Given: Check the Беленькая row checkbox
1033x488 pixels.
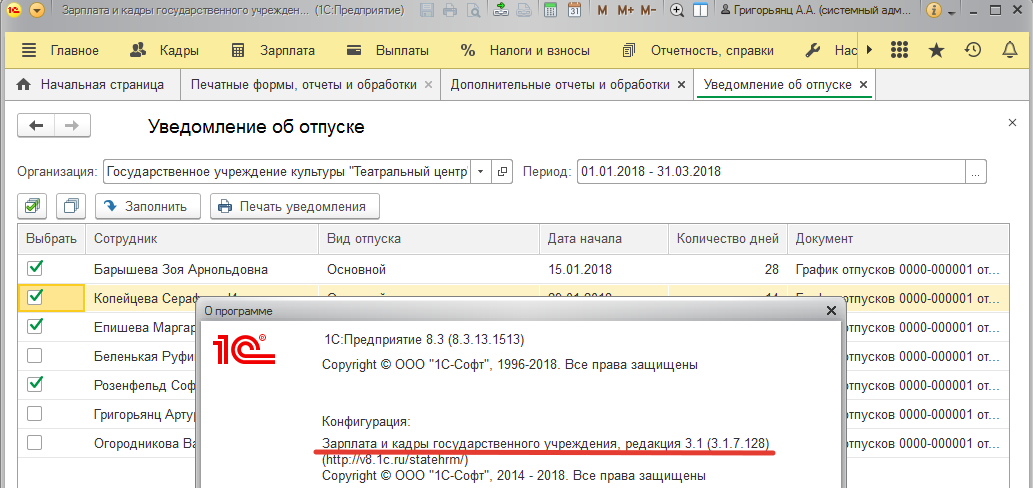Looking at the screenshot, I should tap(35, 356).
